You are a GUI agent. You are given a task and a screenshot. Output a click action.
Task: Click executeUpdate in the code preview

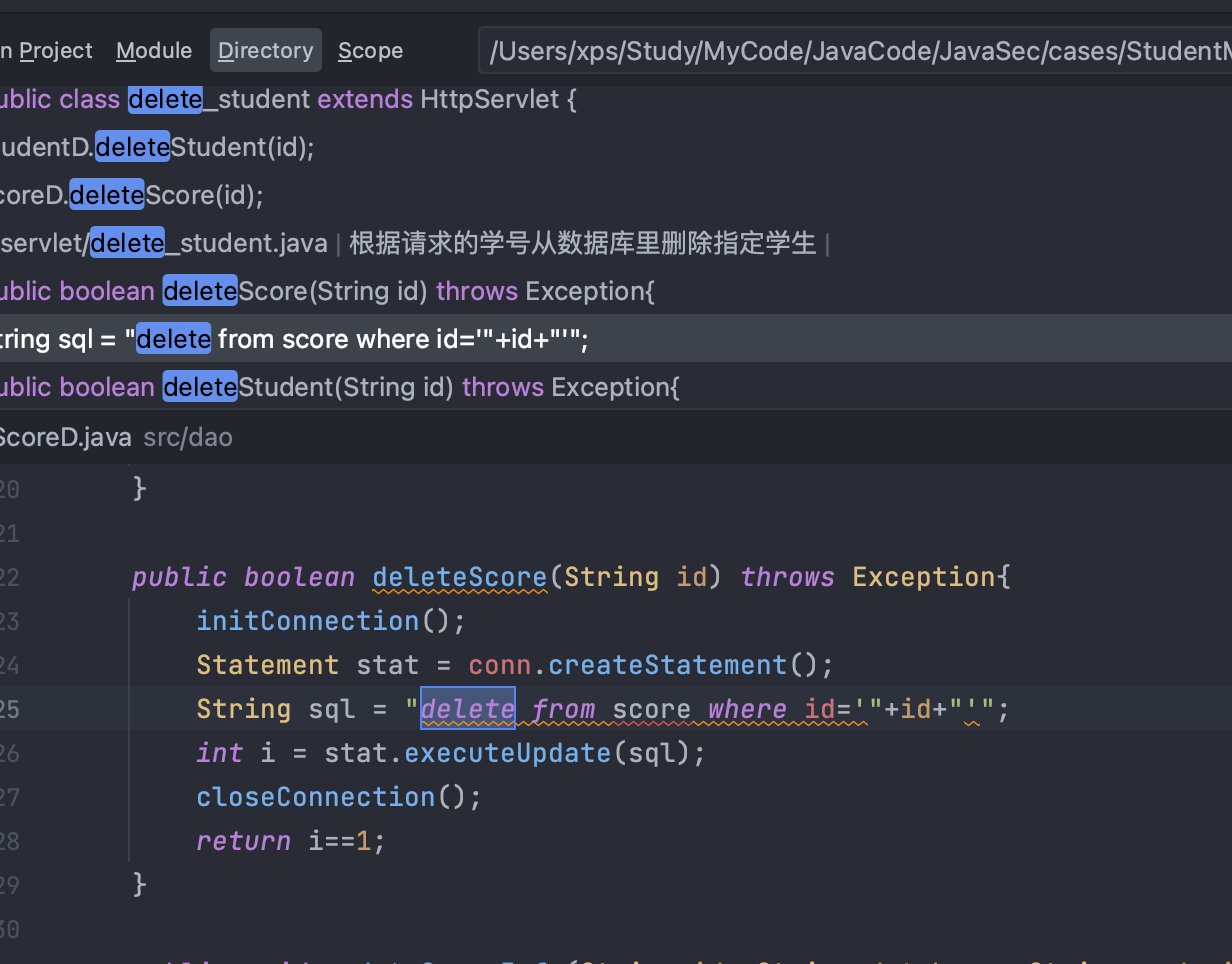tap(507, 753)
